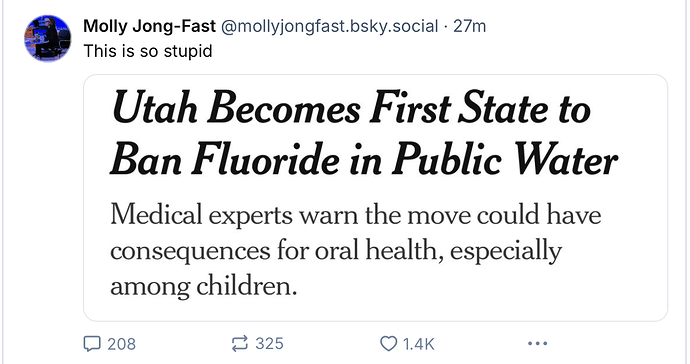Open Molly Jong-Fast's profile avatar

[47, 38]
